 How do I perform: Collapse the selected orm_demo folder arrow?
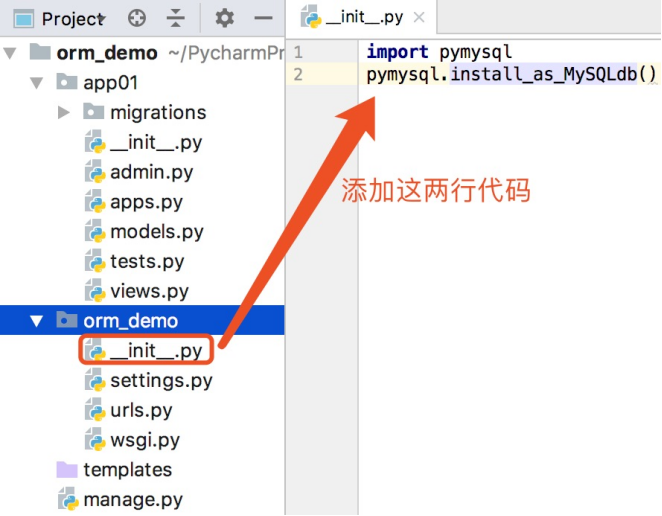[38, 321]
